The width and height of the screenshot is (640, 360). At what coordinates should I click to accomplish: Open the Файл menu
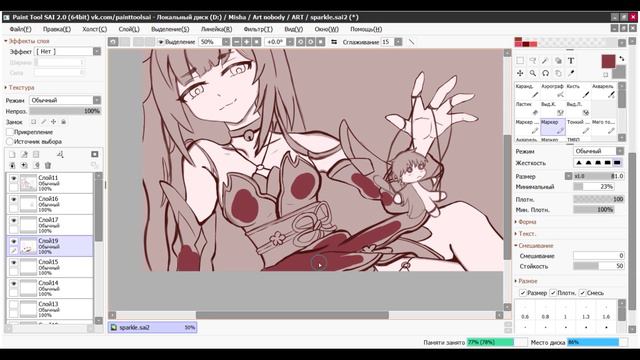(20, 29)
